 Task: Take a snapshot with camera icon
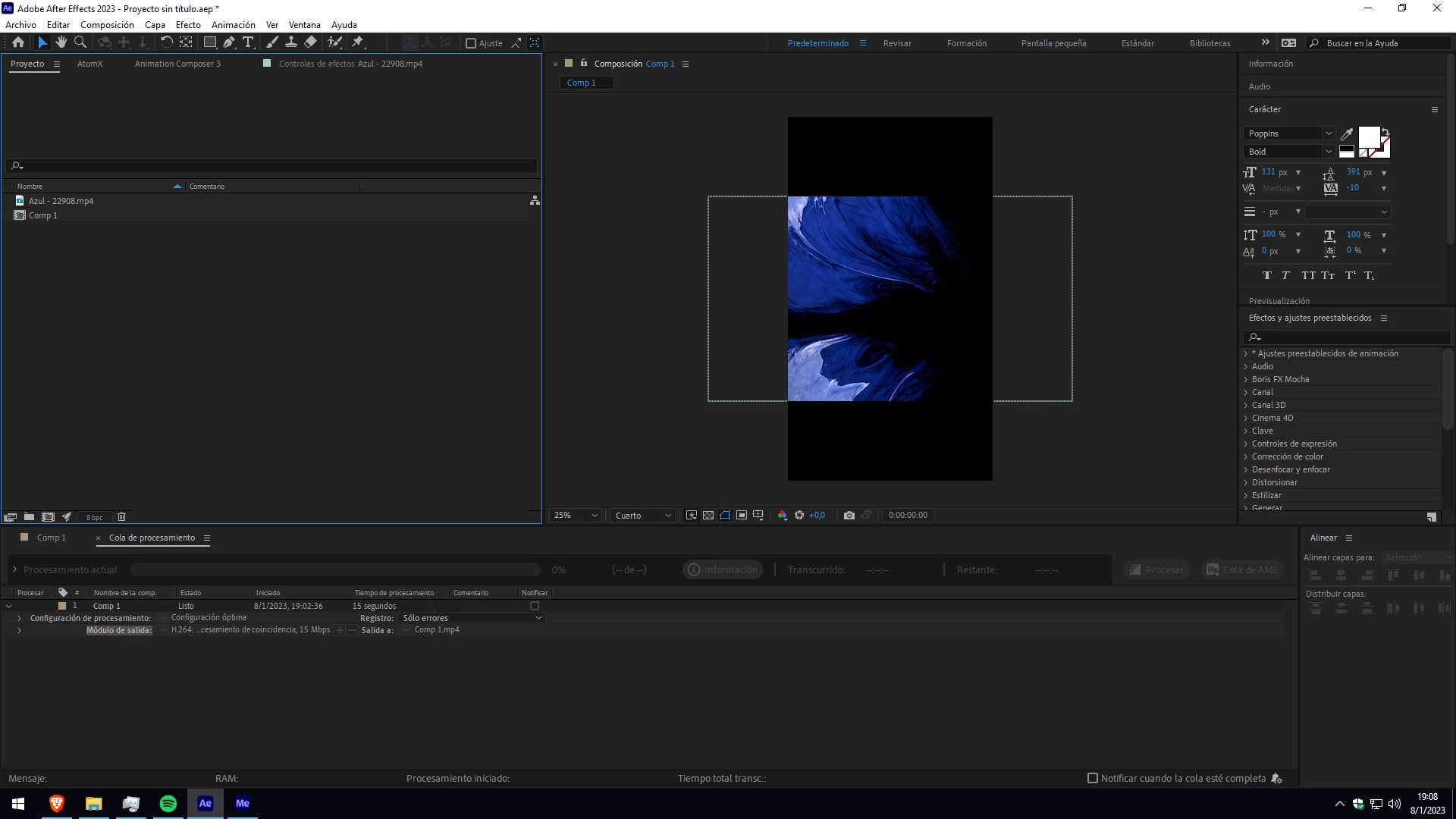coord(849,516)
